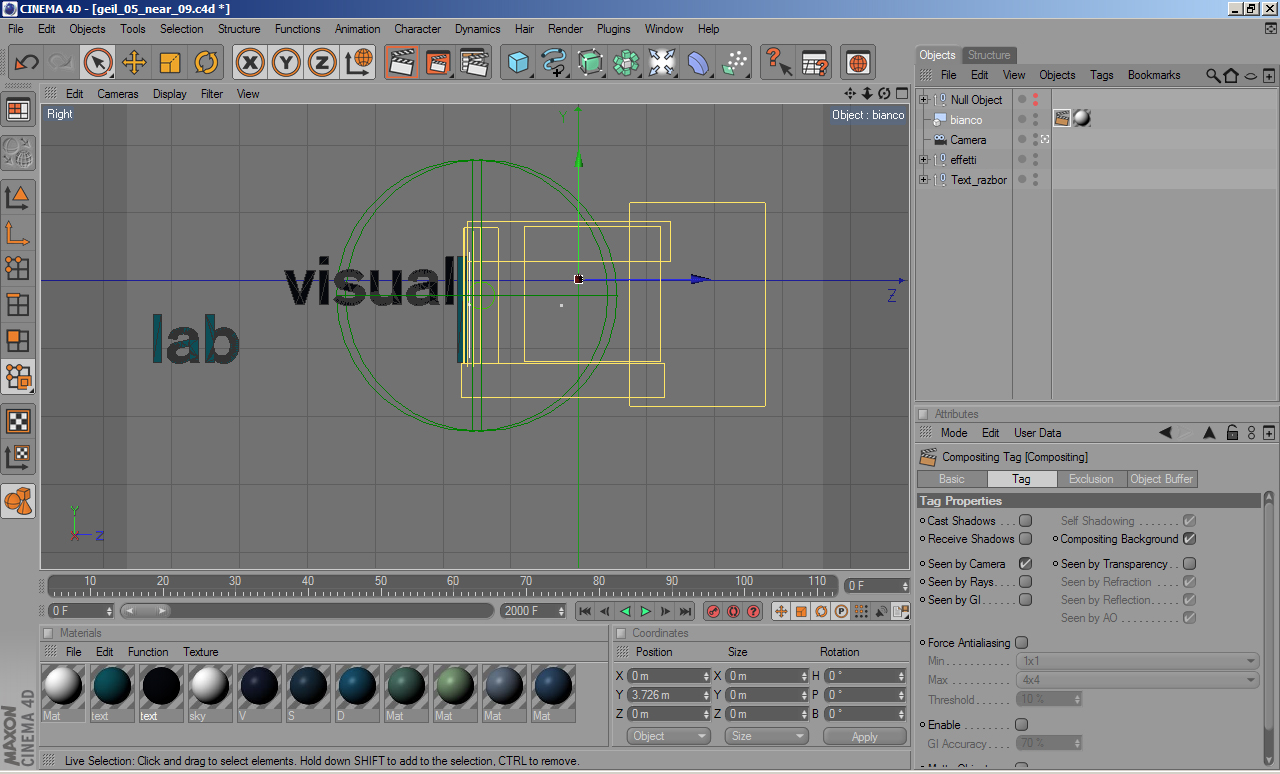Image resolution: width=1280 pixels, height=774 pixels.
Task: Go to the start of animation
Action: coord(585,611)
